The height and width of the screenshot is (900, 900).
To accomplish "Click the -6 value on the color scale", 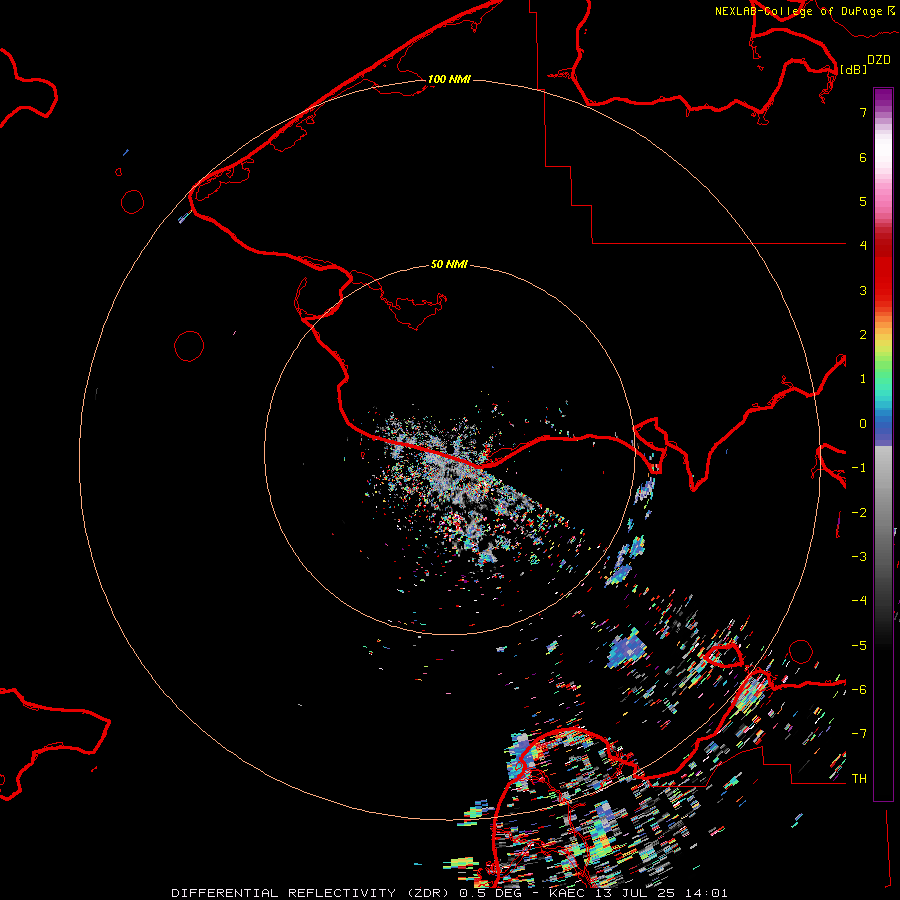I will click(x=859, y=690).
